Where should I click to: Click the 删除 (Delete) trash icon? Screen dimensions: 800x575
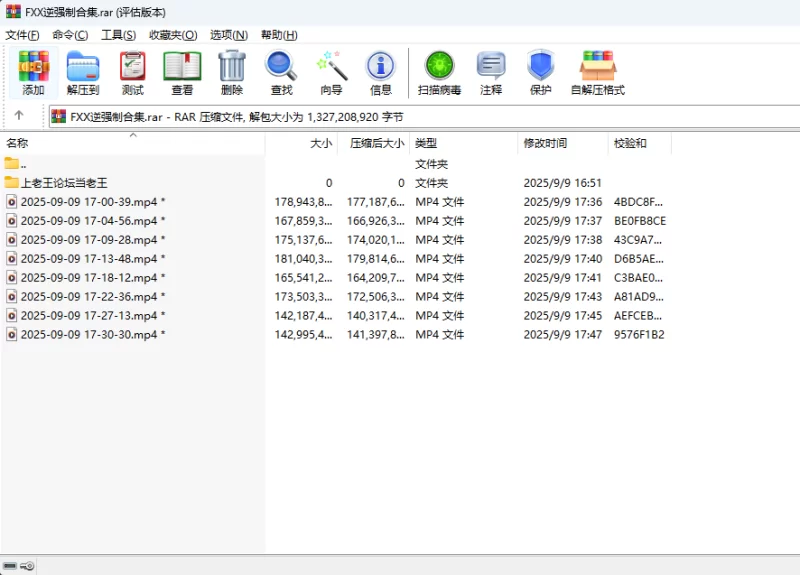tap(232, 73)
